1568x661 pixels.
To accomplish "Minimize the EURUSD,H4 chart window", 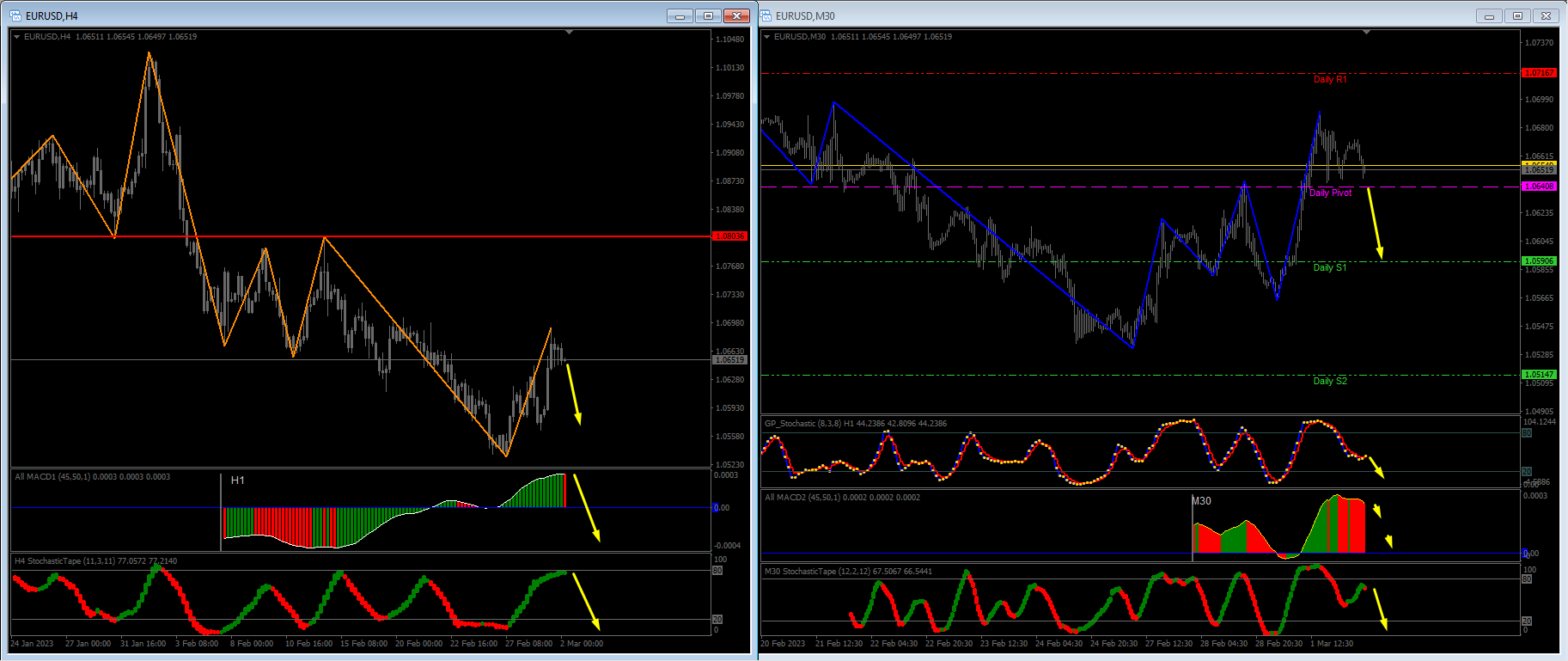I will pyautogui.click(x=680, y=15).
